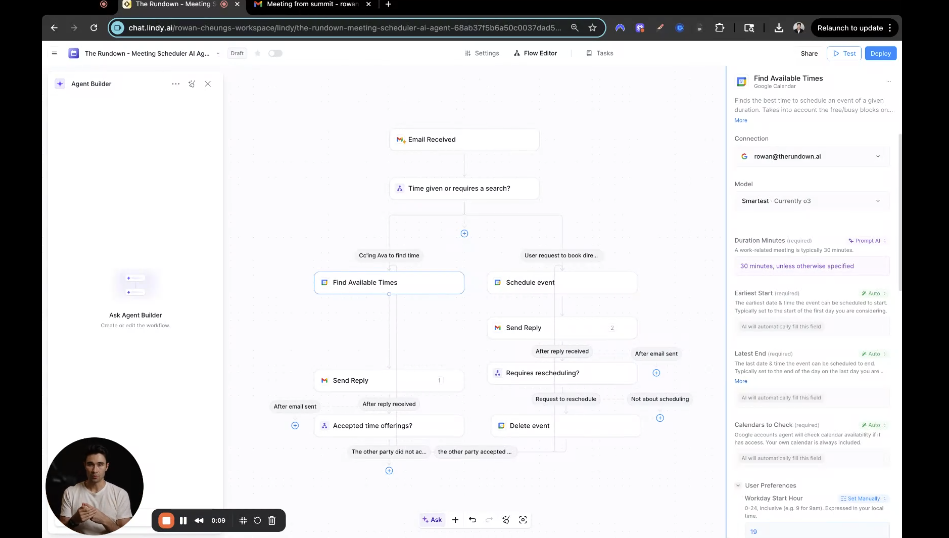The image size is (949, 538).
Task: Select the Send Reply node under Find Available Times
Action: tap(389, 381)
